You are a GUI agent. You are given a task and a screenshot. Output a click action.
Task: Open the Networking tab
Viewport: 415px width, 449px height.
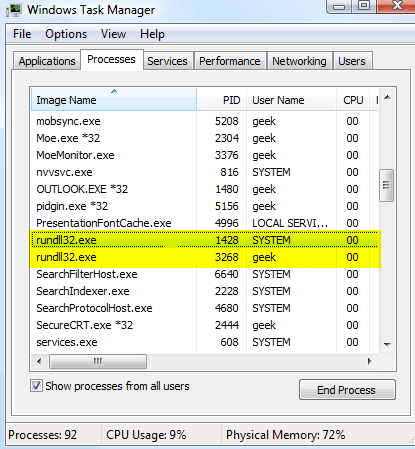299,61
